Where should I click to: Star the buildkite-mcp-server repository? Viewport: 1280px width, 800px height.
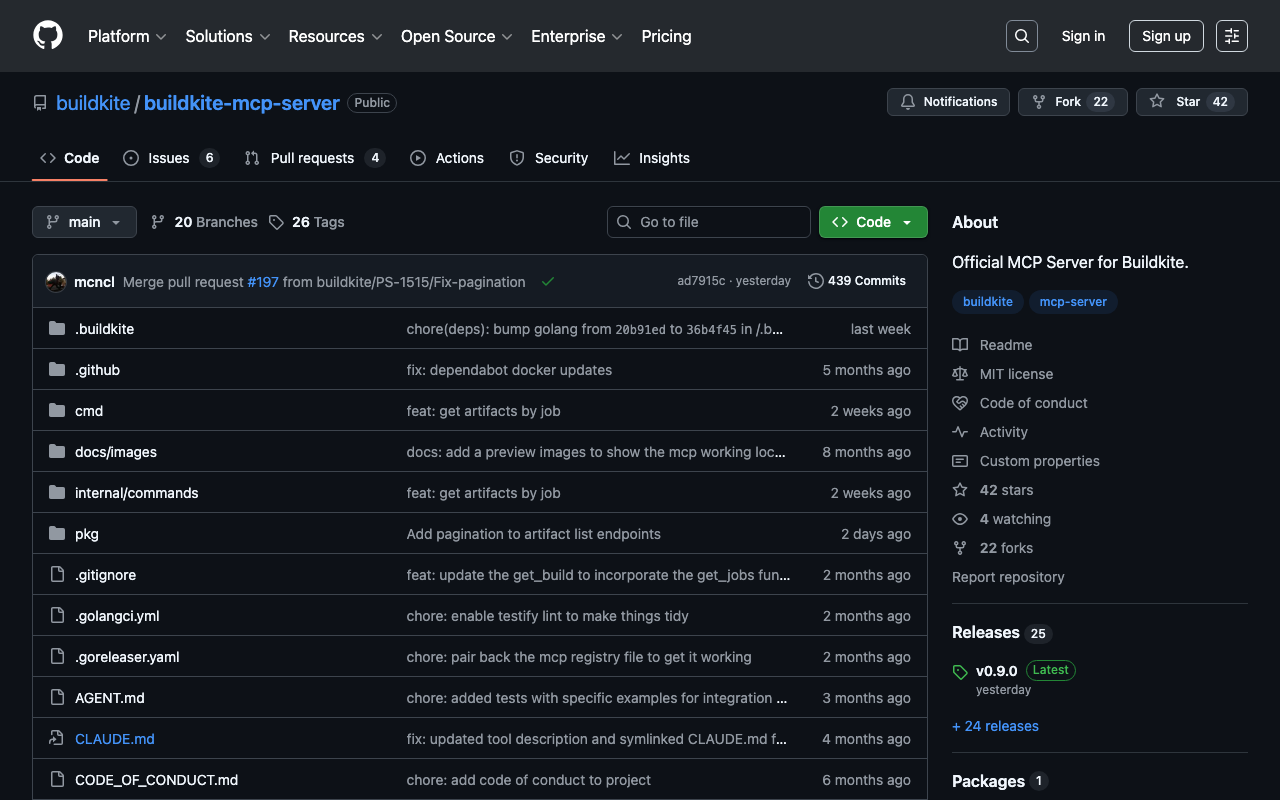click(x=1191, y=102)
